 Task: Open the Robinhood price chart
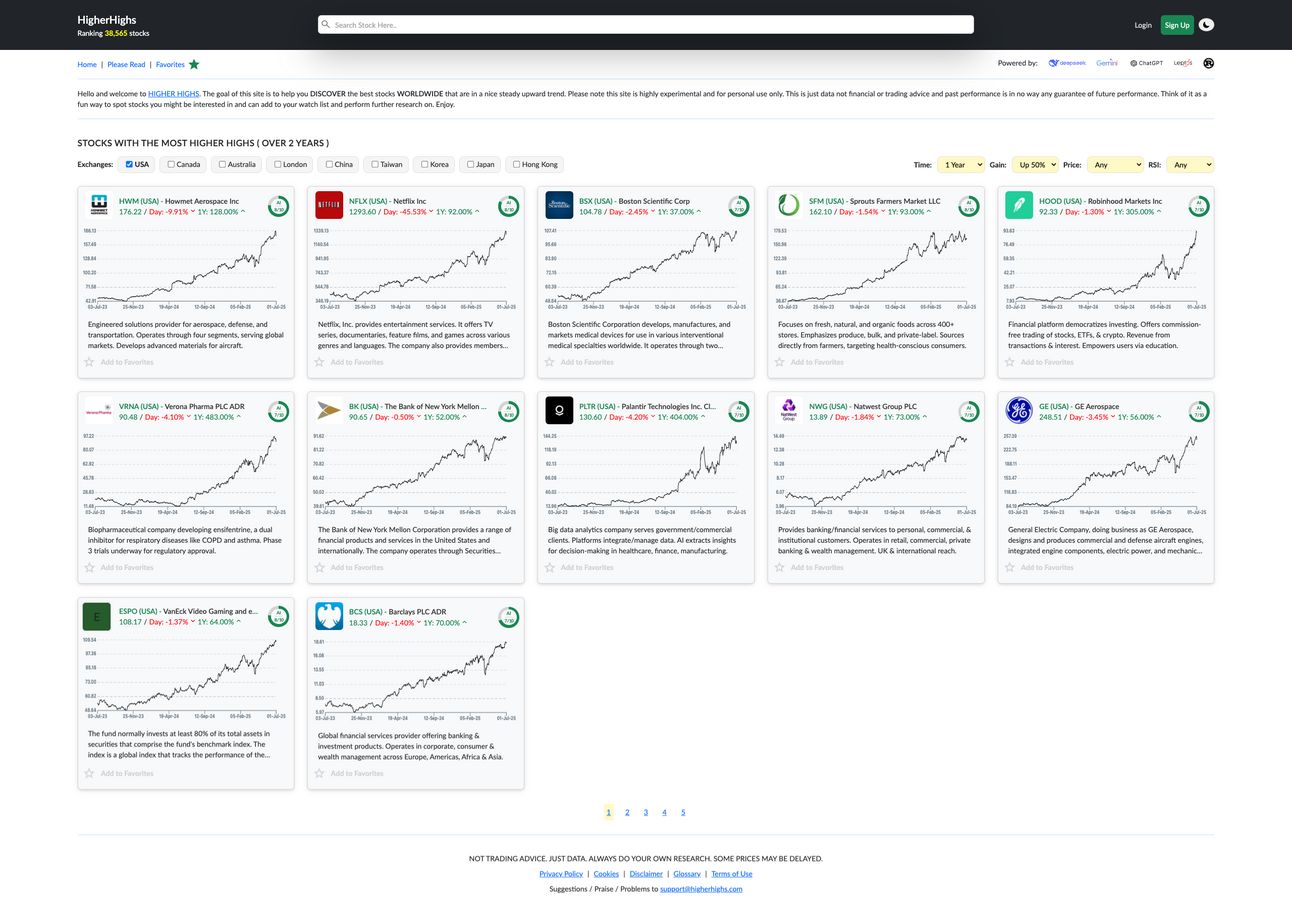(x=1106, y=268)
